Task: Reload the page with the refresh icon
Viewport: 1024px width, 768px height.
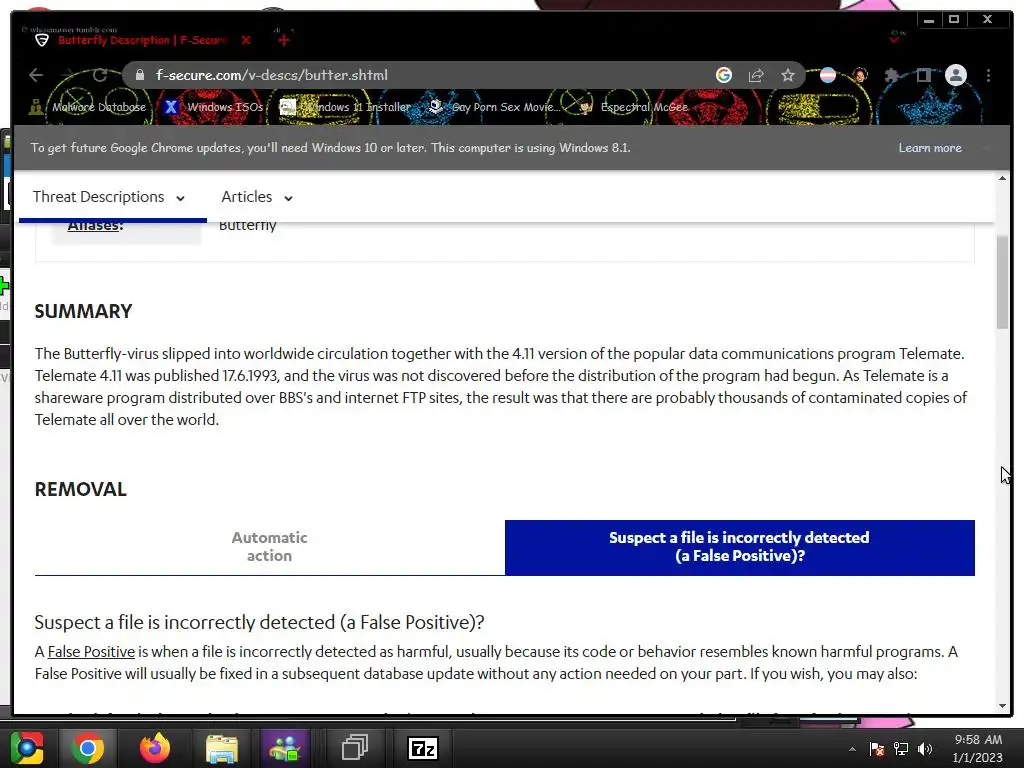Action: coord(99,75)
